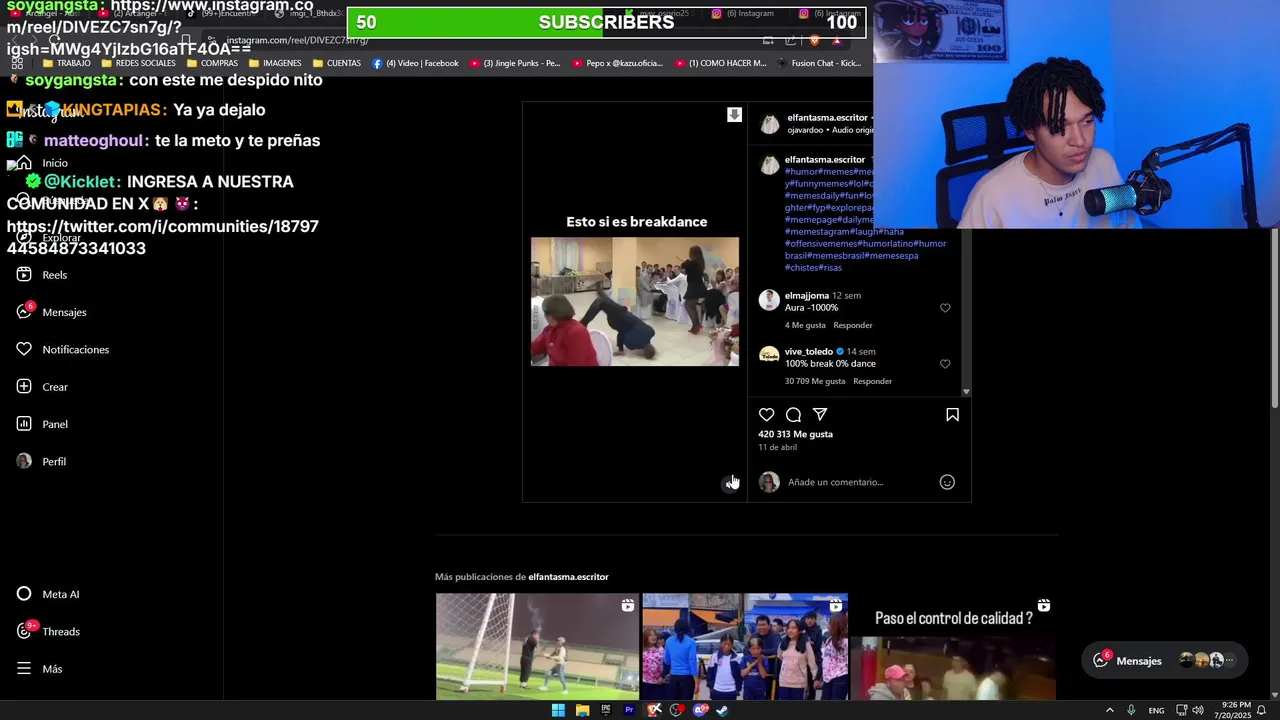This screenshot has height=720, width=1280.
Task: Open elfantasma.escritor link under Más publicaciones
Action: pyautogui.click(x=568, y=577)
